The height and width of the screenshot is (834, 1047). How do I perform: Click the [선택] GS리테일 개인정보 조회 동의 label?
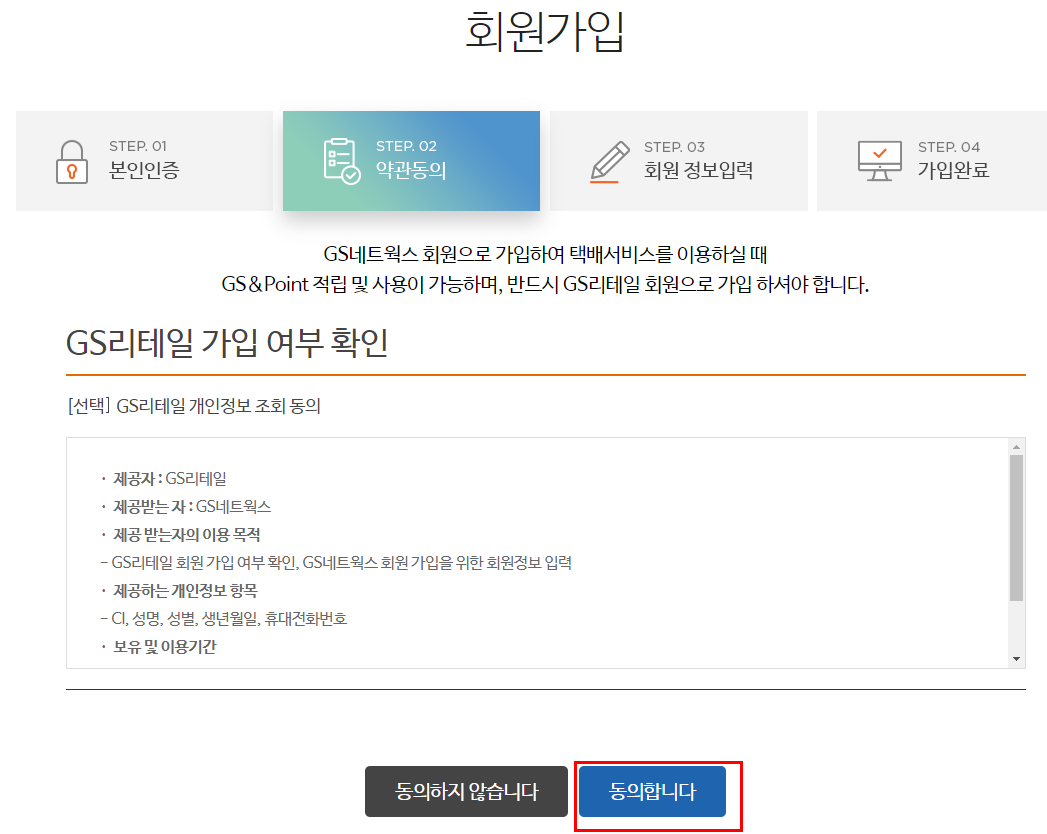pyautogui.click(x=194, y=406)
